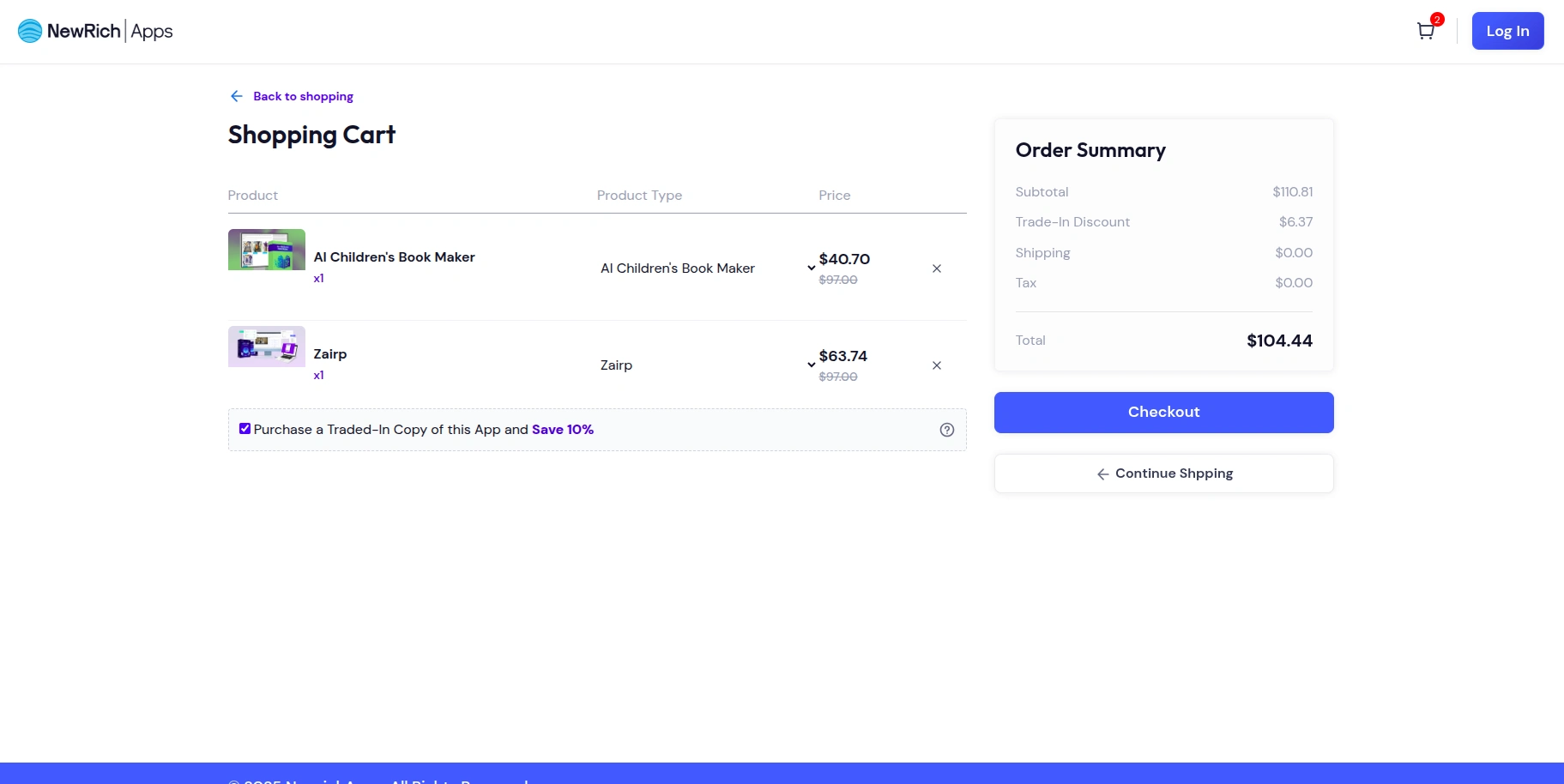The image size is (1564, 784).
Task: Click the Save 10% highlighted text
Action: [562, 429]
